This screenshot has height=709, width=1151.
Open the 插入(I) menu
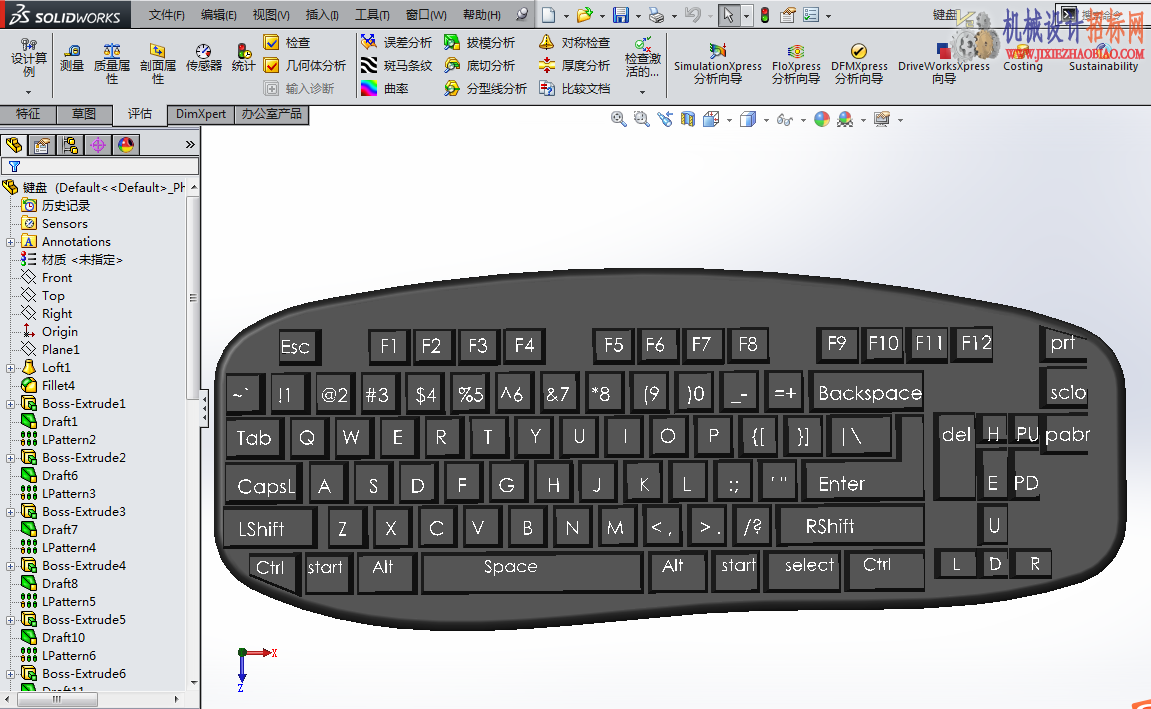pos(322,15)
